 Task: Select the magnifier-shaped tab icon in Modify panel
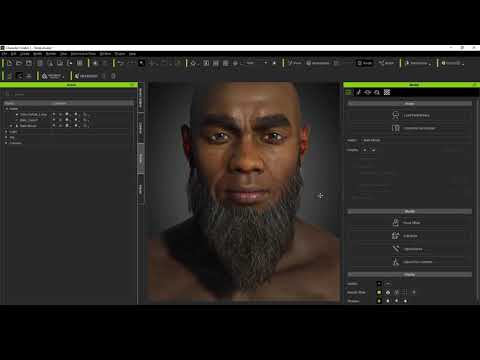[x=377, y=92]
